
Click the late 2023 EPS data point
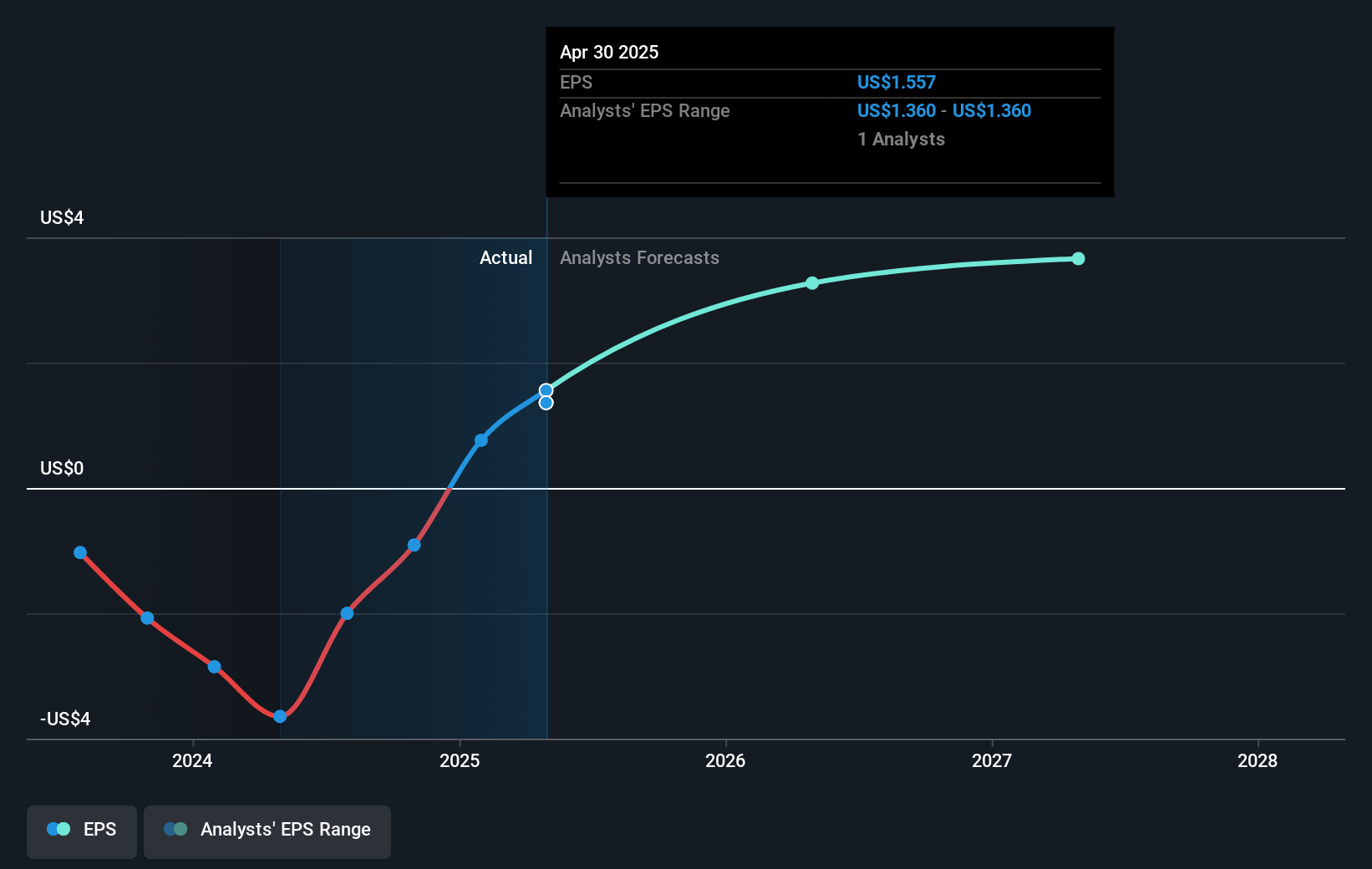(147, 618)
